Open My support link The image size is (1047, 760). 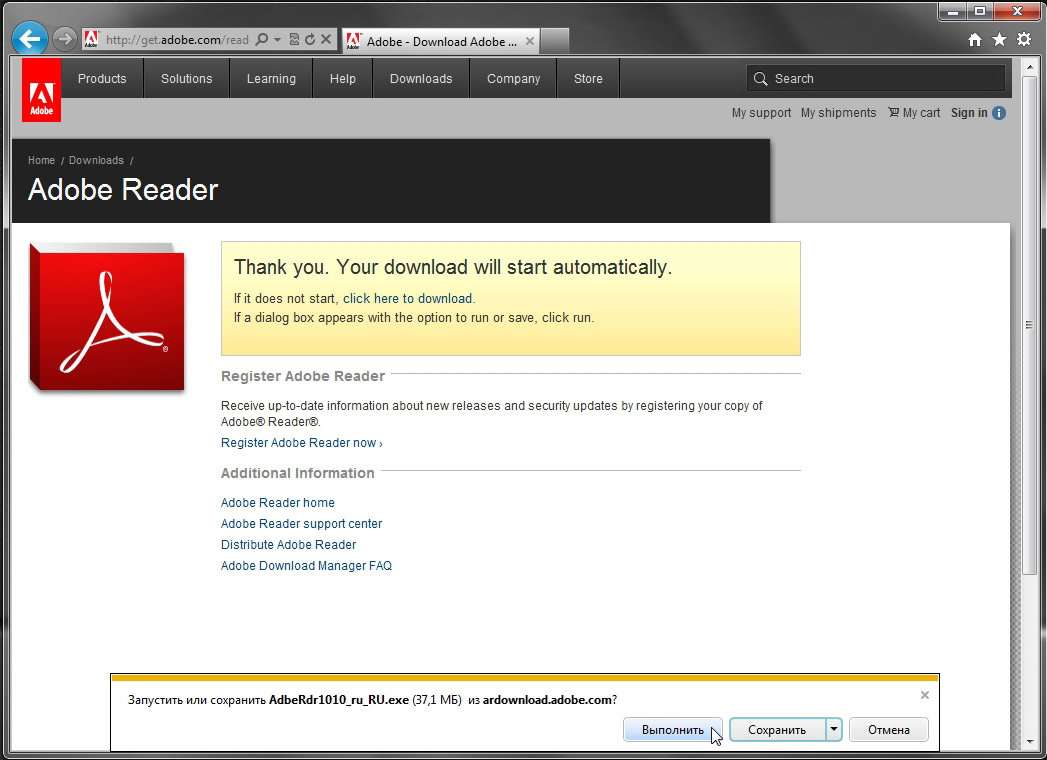click(x=761, y=113)
